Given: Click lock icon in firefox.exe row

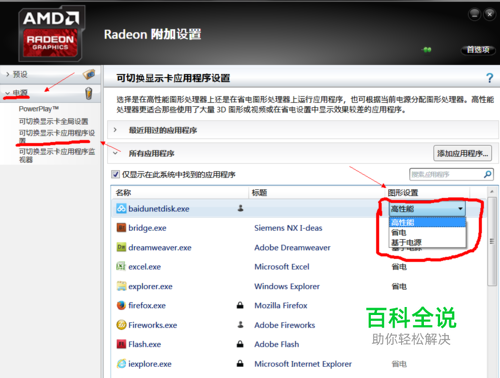Looking at the screenshot, I should (x=240, y=305).
